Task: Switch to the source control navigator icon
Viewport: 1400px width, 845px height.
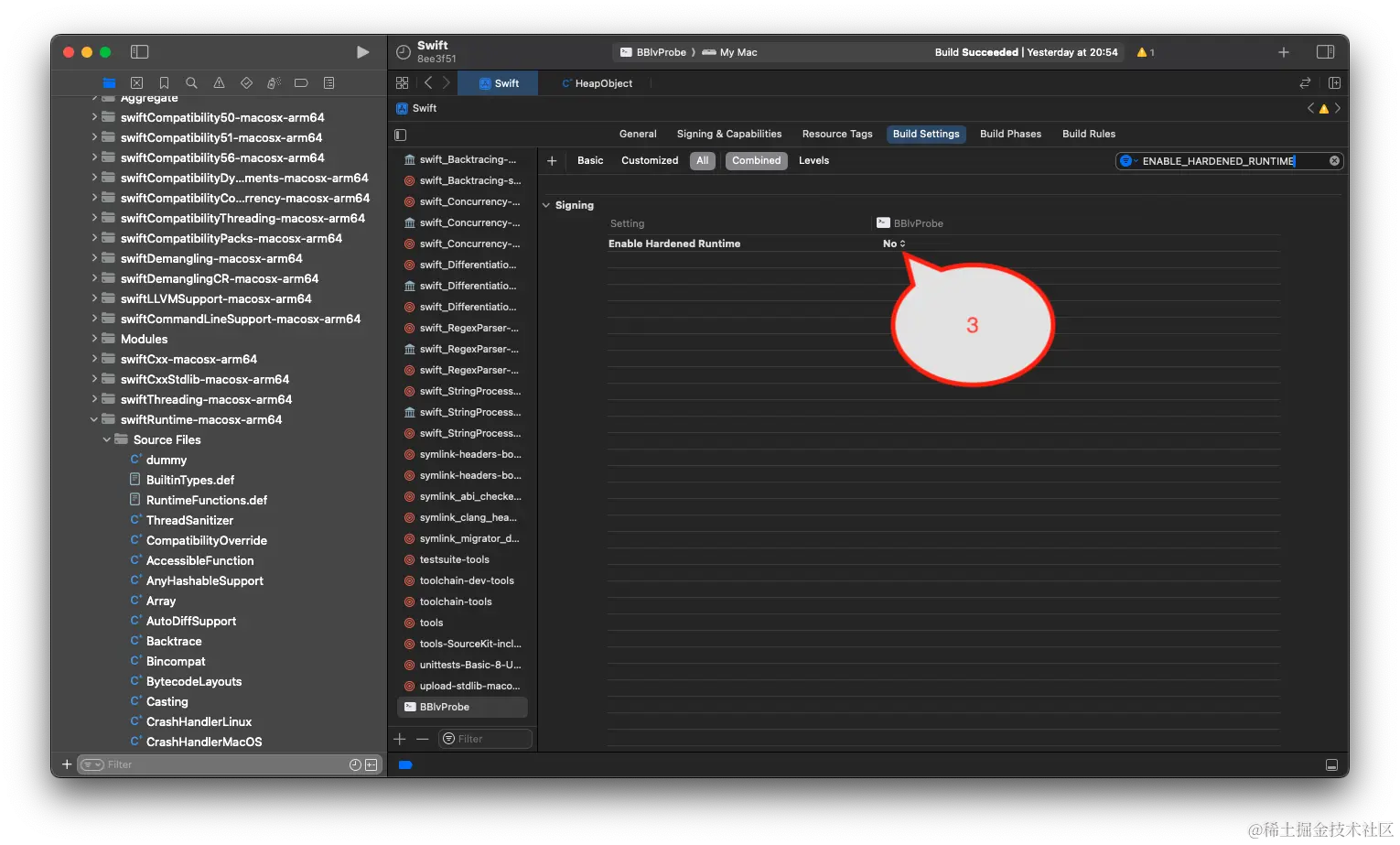Action: click(x=136, y=82)
